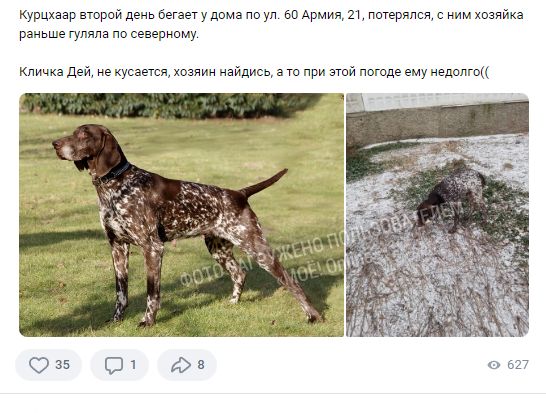This screenshot has height=413, width=546.
Task: Open the large dog photo on grass
Action: [181, 215]
